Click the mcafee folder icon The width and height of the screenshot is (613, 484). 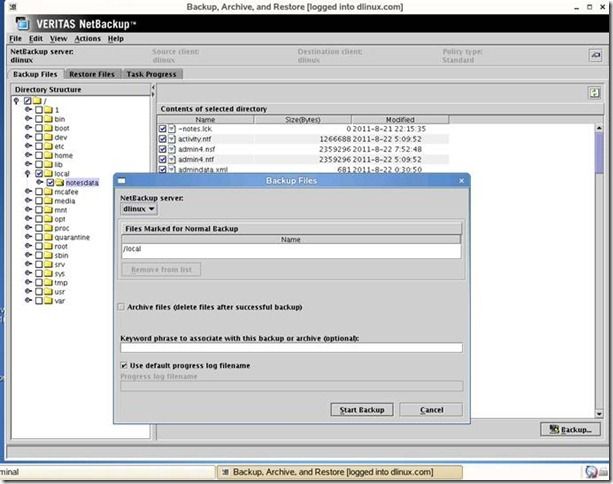point(48,192)
